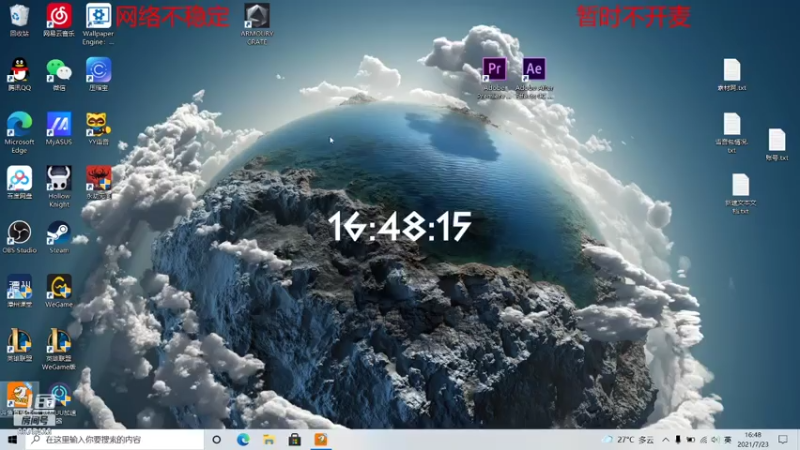Launch MyASUS desktop shortcut

pyautogui.click(x=59, y=129)
